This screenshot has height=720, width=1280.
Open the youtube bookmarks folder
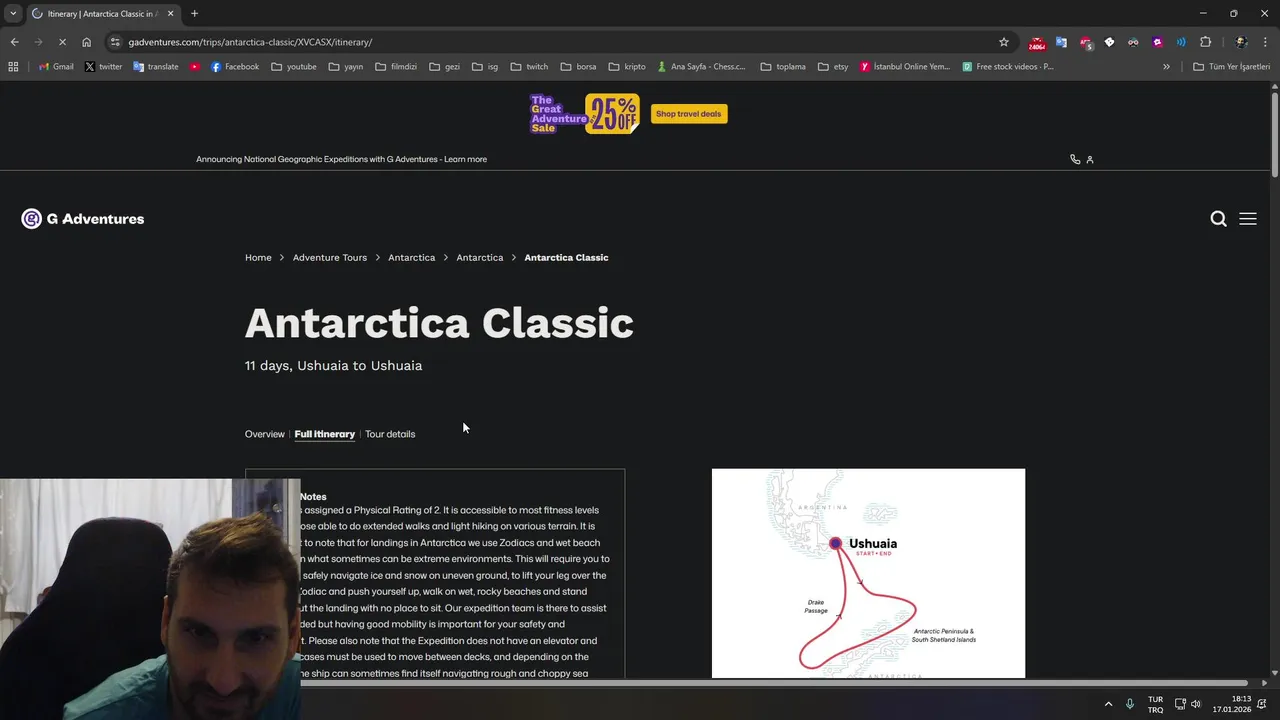[294, 67]
